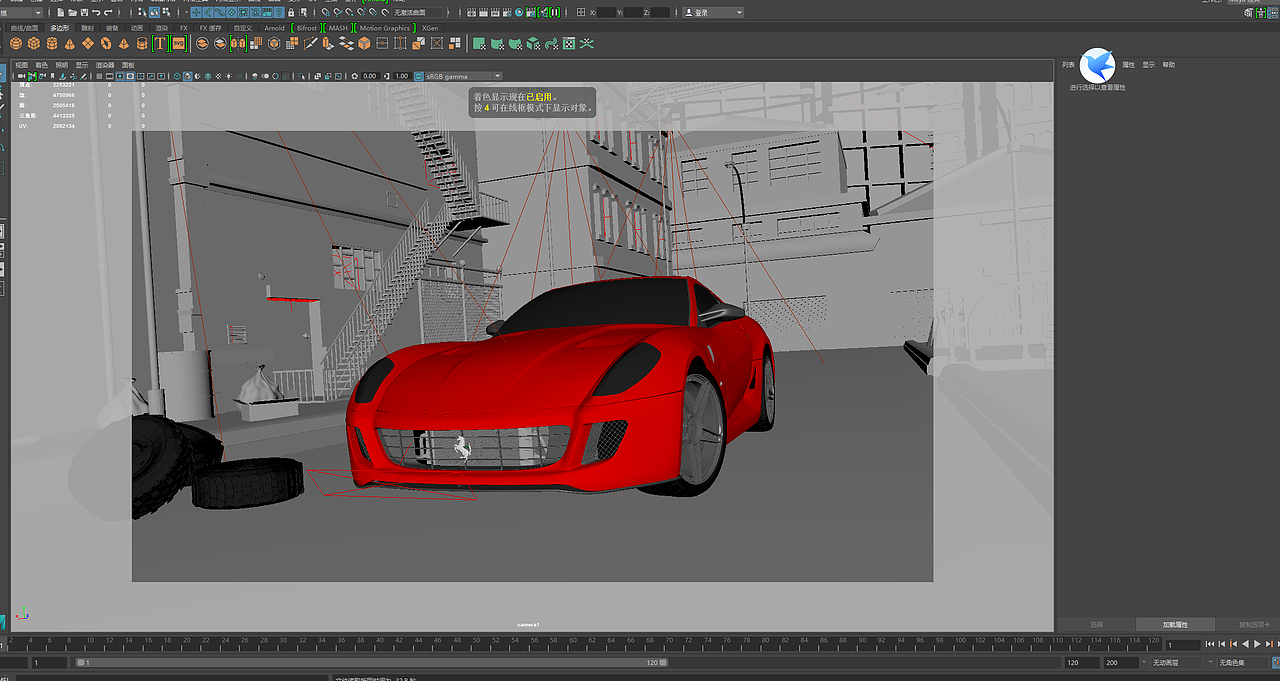1280x681 pixels.
Task: Open the 着色 shading panel menu
Action: [41, 65]
